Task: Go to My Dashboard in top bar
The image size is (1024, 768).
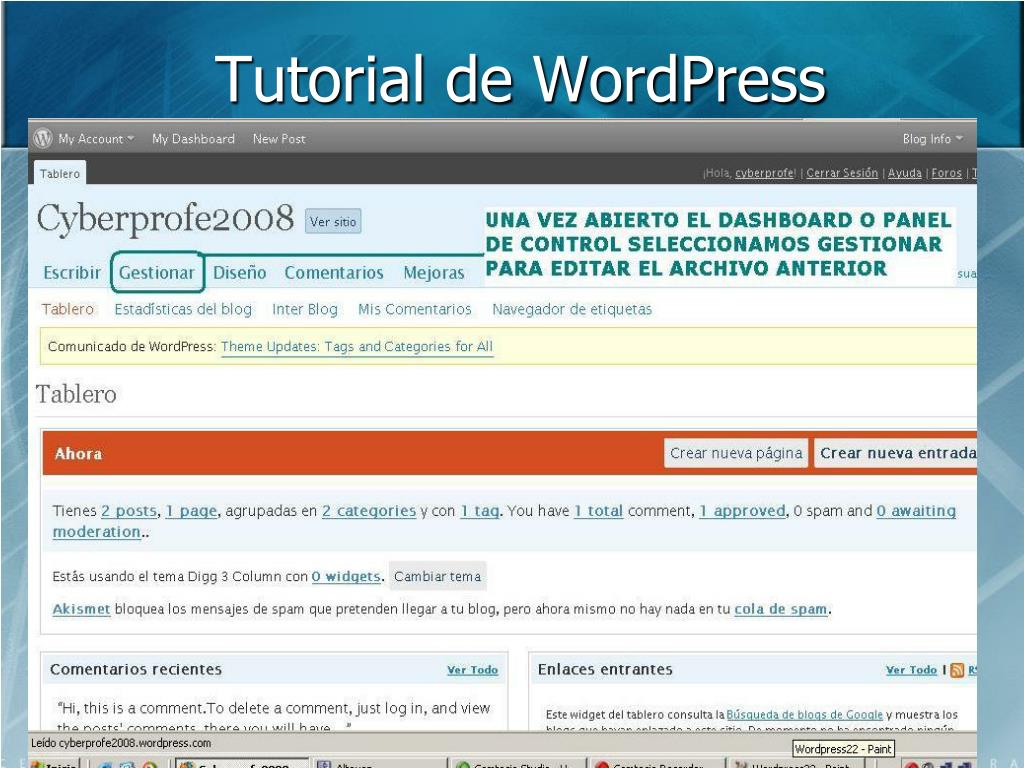Action: (x=193, y=138)
